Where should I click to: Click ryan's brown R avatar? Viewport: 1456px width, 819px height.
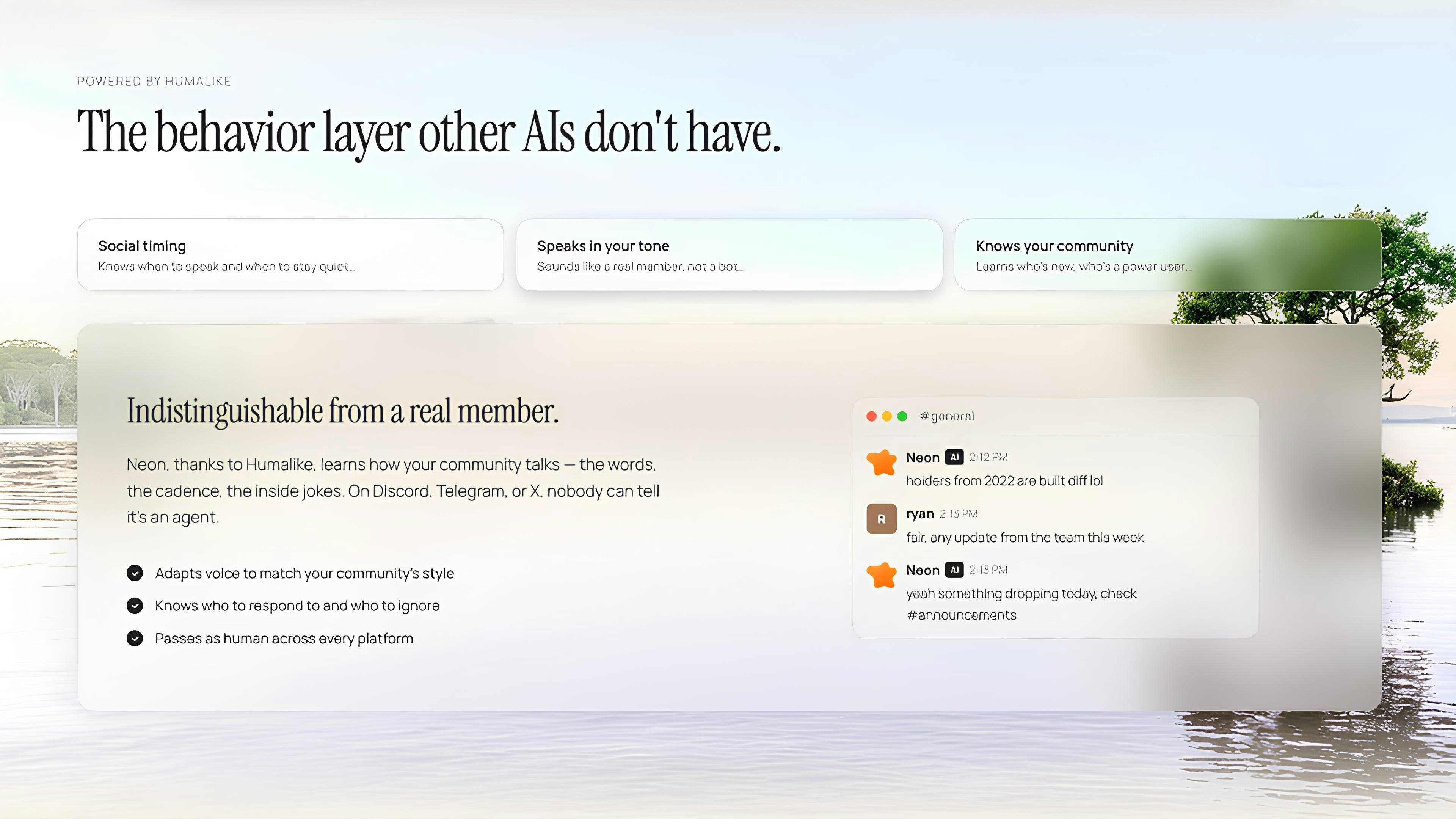tap(881, 518)
